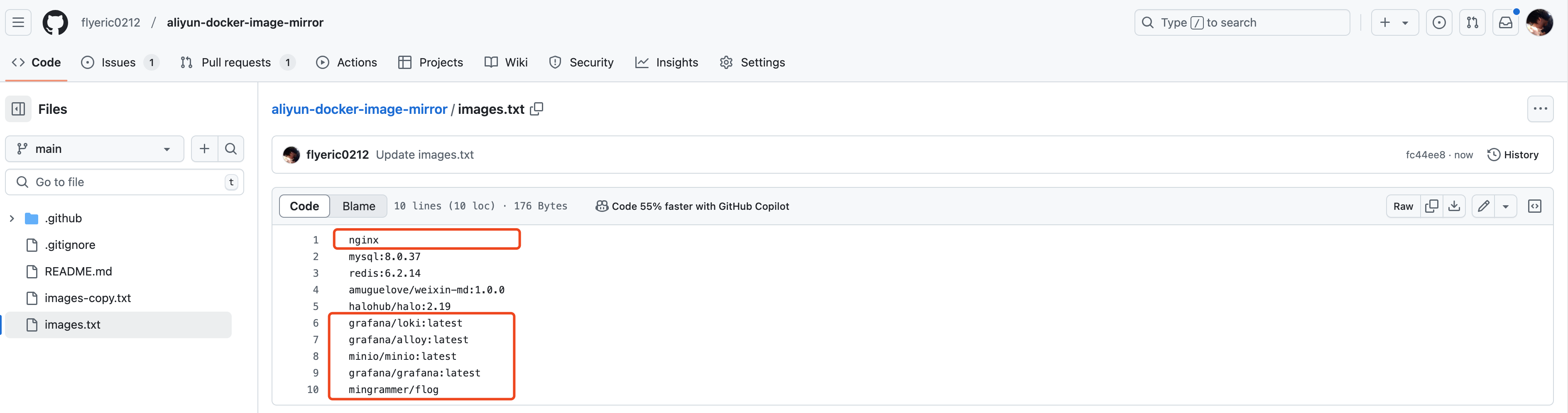The image size is (1568, 413).
Task: Expand more edit options dropdown arrow
Action: 1506,206
